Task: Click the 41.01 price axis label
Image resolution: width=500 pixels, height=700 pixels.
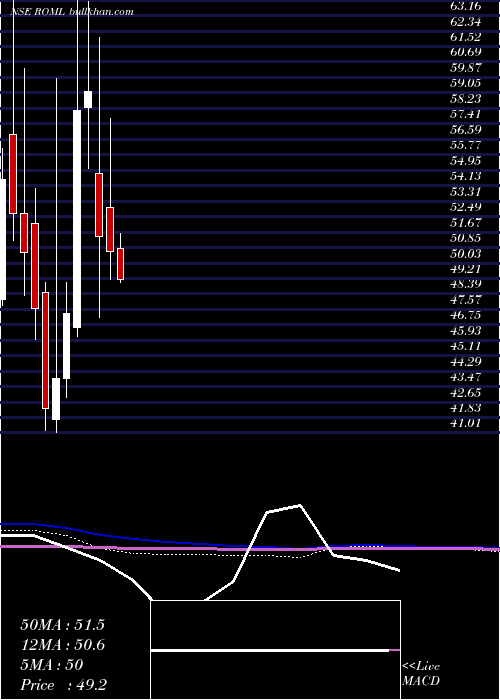Action: pos(466,424)
